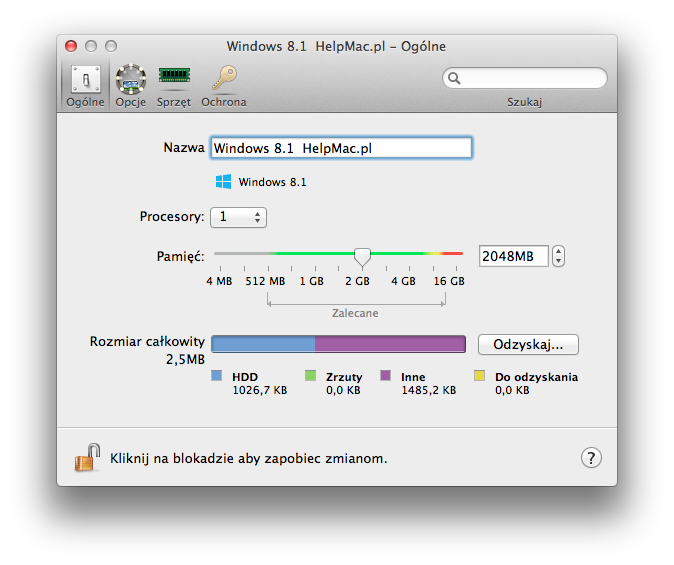Image resolution: width=674 pixels, height=565 pixels.
Task: Click the 2048MB memory input field
Action: coord(513,256)
